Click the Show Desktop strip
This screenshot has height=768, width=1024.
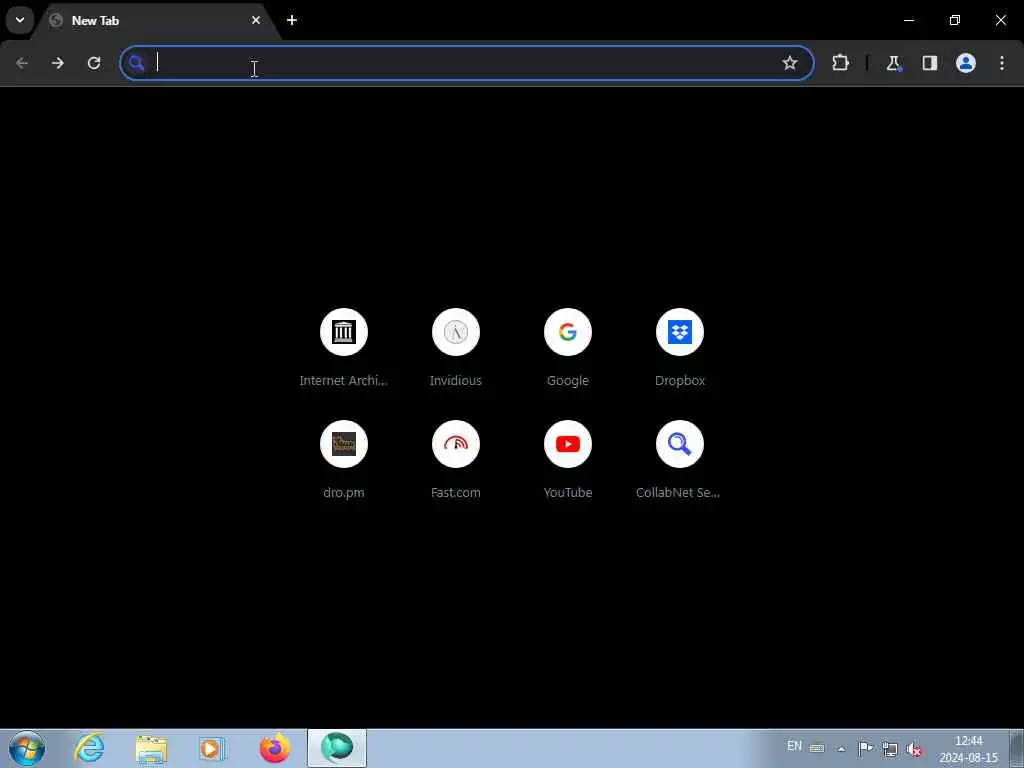1017,748
